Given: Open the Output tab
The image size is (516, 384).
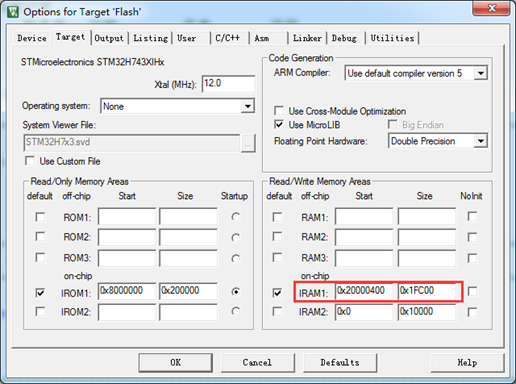Looking at the screenshot, I should pyautogui.click(x=109, y=38).
